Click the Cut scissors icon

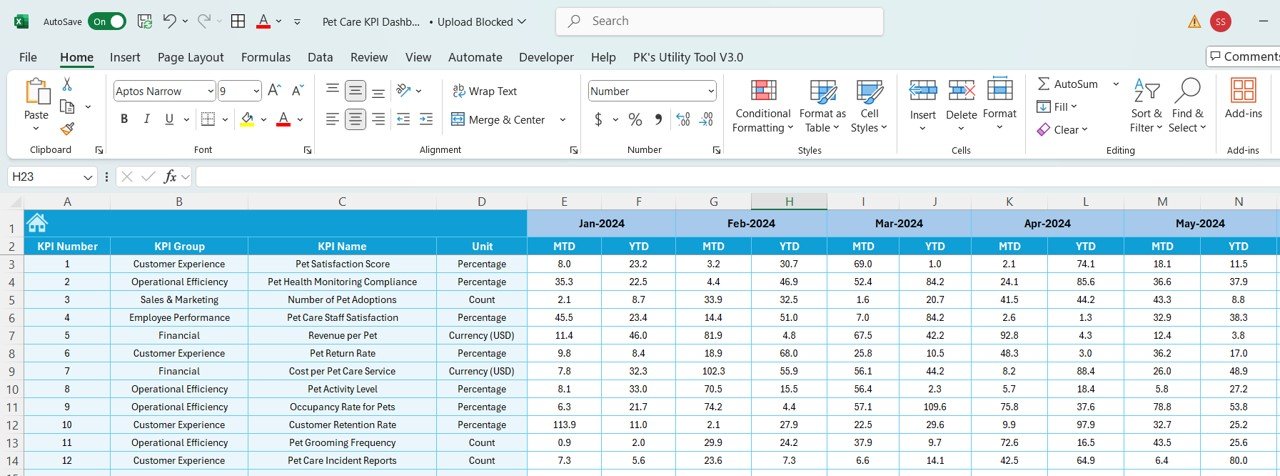67,85
